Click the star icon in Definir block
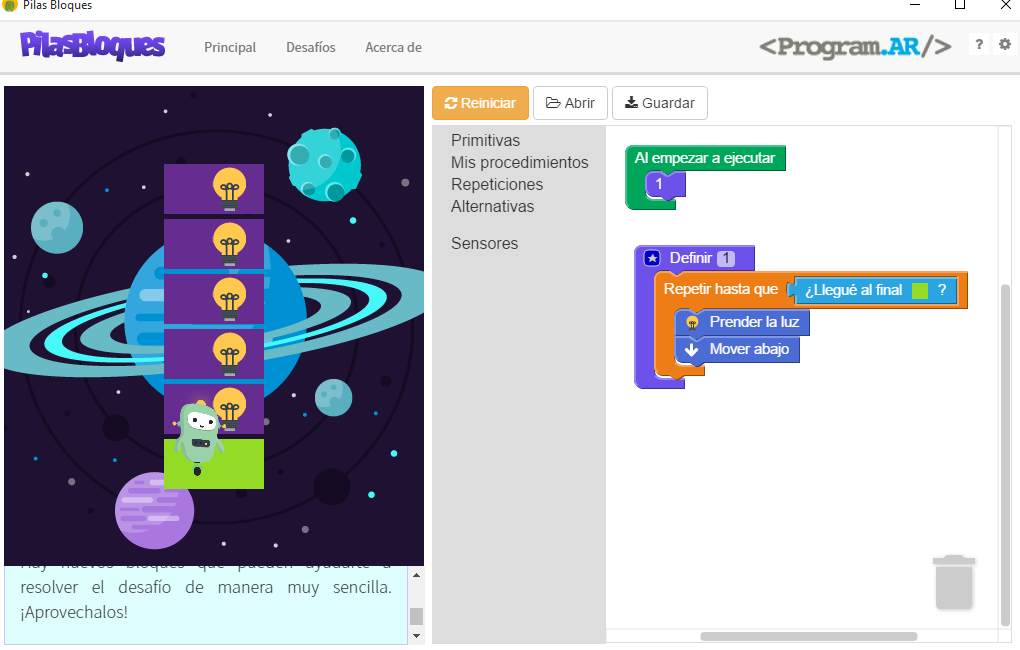This screenshot has width=1020, height=650. 652,258
